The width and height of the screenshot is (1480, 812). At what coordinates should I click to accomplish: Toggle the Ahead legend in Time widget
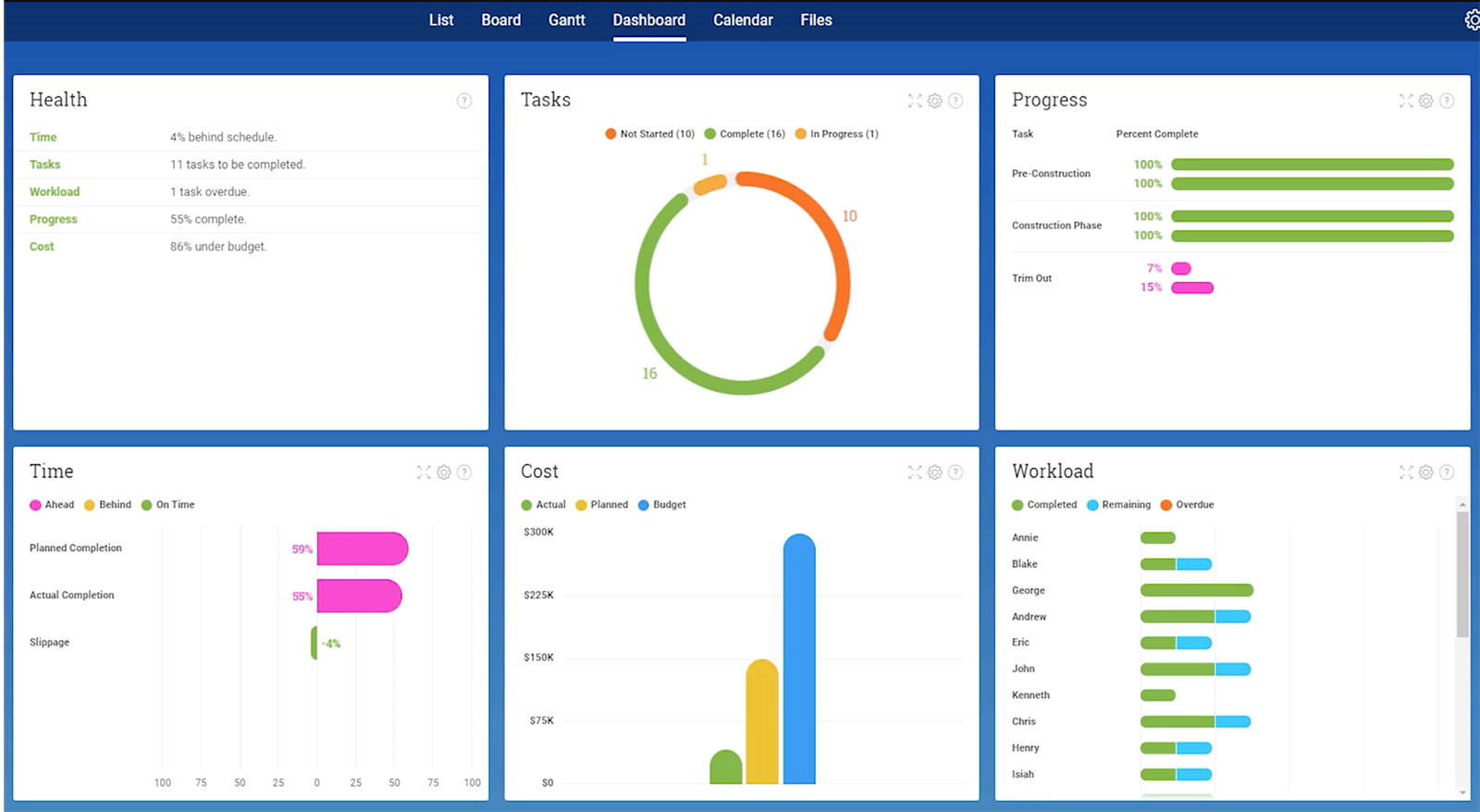52,505
